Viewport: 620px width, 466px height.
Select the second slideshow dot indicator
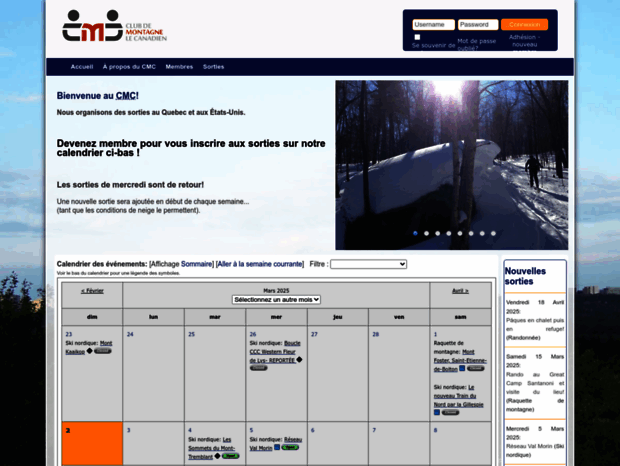click(x=426, y=234)
